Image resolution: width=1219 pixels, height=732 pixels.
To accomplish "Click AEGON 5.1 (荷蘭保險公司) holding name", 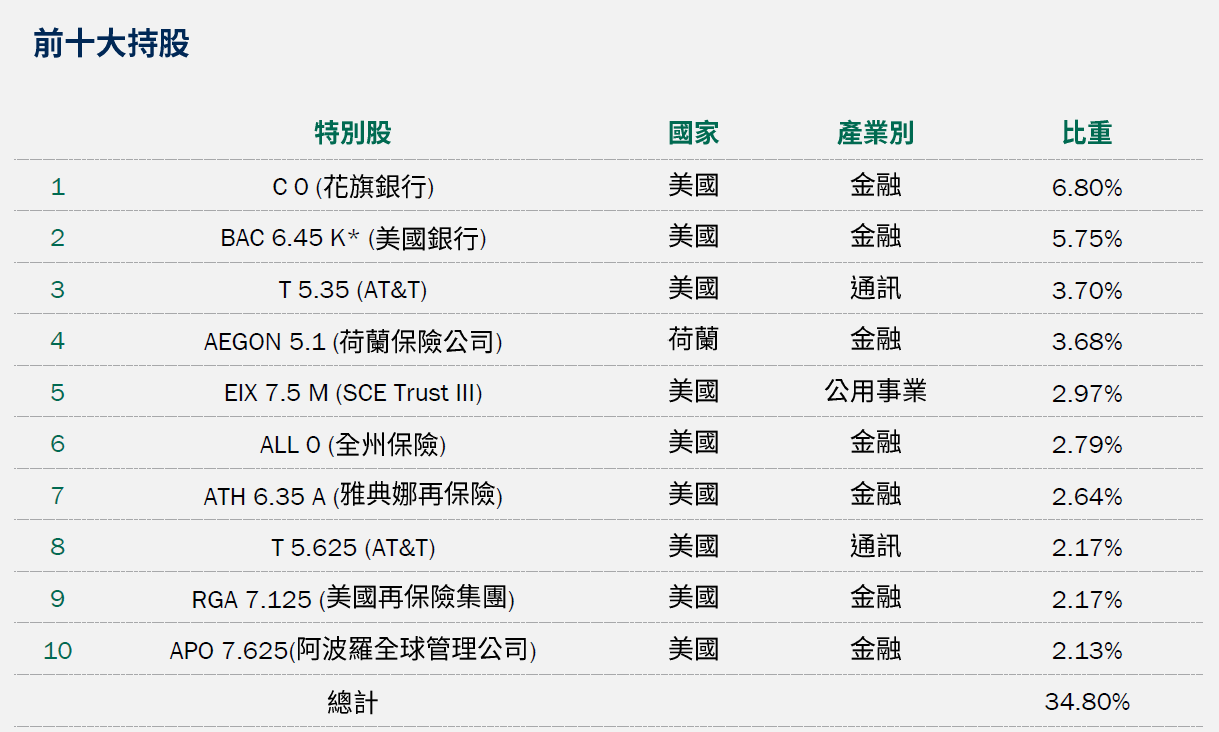I will pos(353,342).
